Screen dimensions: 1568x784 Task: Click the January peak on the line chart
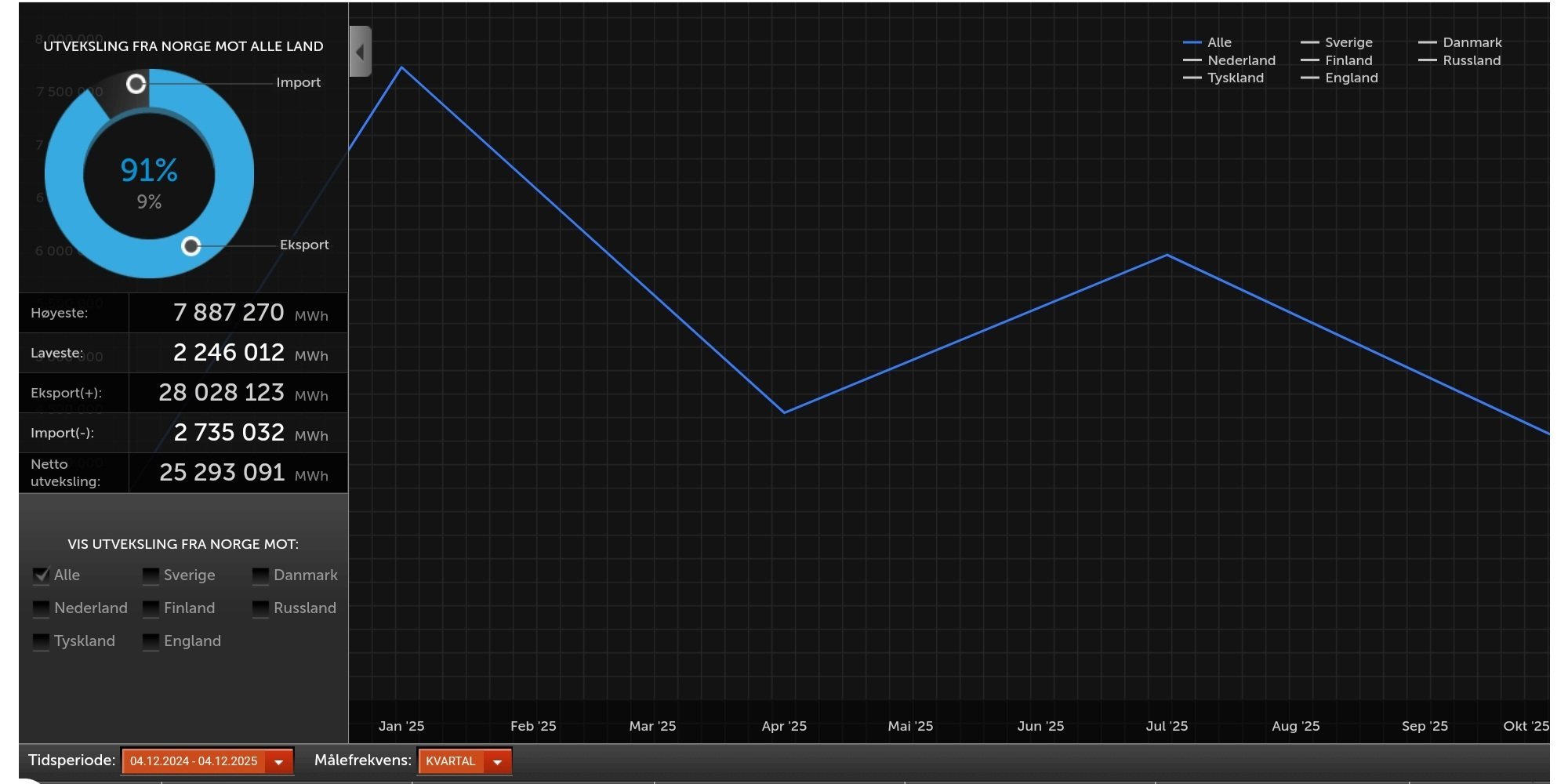point(402,68)
